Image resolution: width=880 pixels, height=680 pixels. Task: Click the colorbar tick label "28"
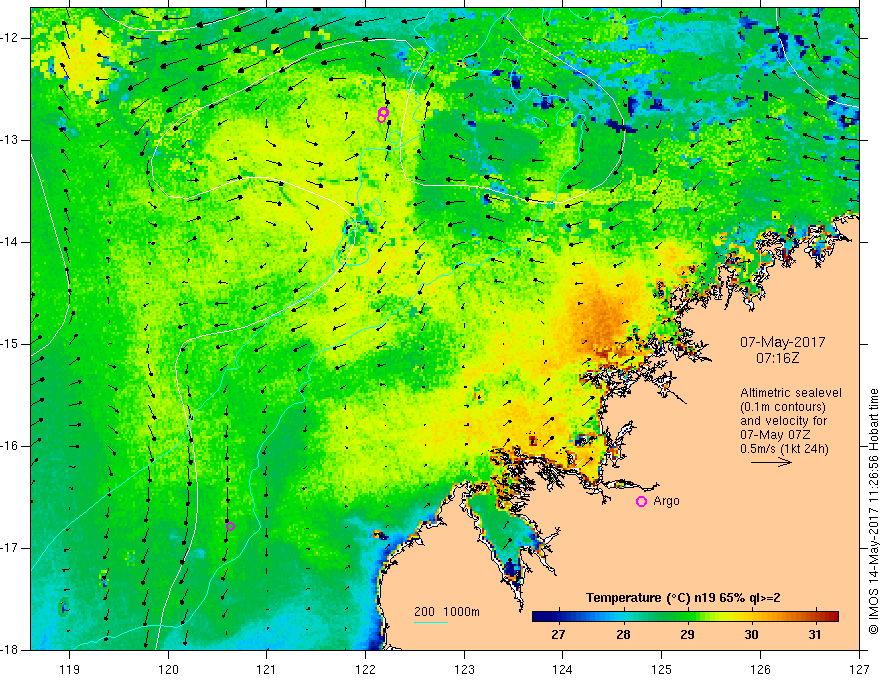click(x=623, y=635)
